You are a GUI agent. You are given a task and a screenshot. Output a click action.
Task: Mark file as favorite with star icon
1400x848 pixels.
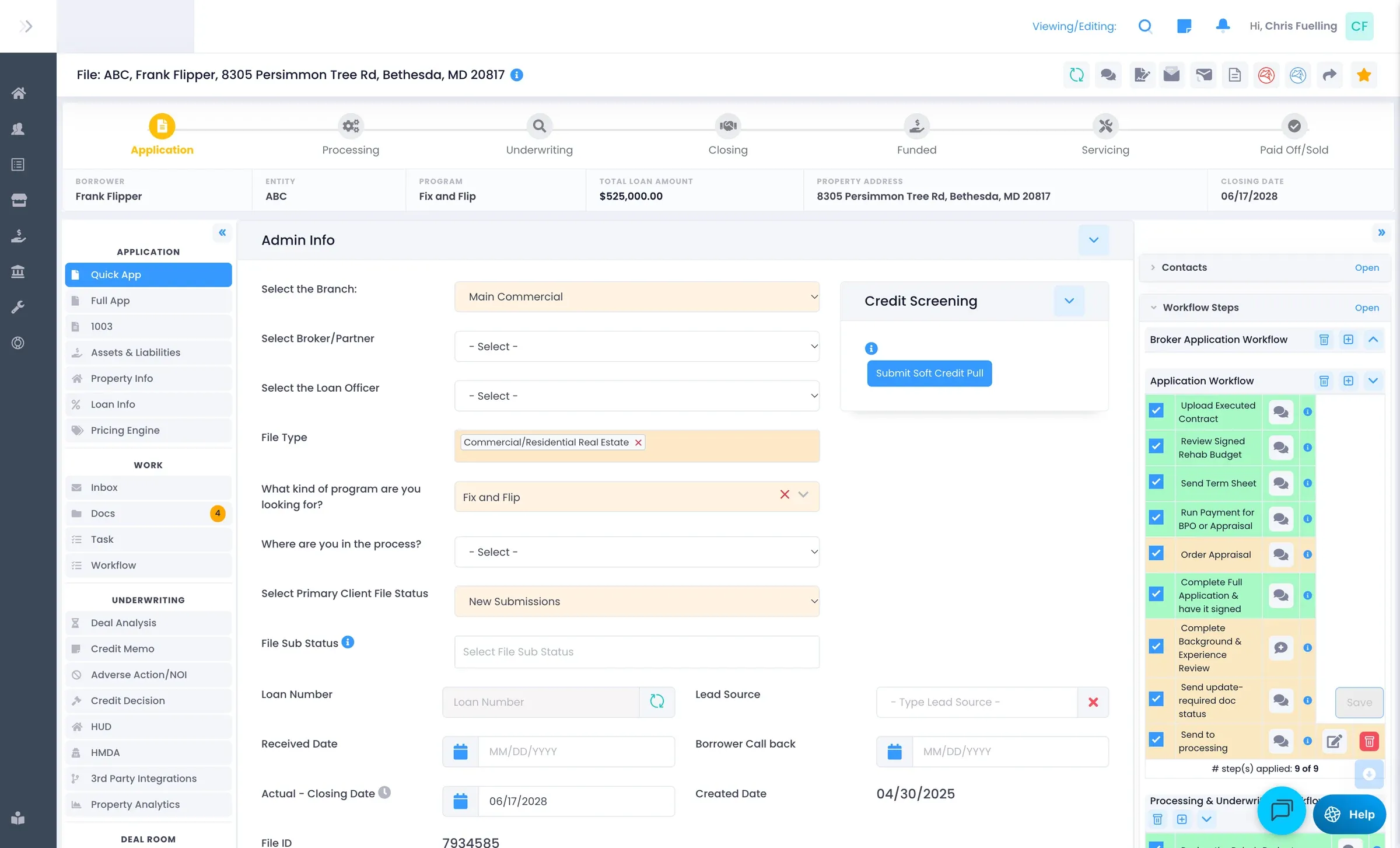point(1364,75)
